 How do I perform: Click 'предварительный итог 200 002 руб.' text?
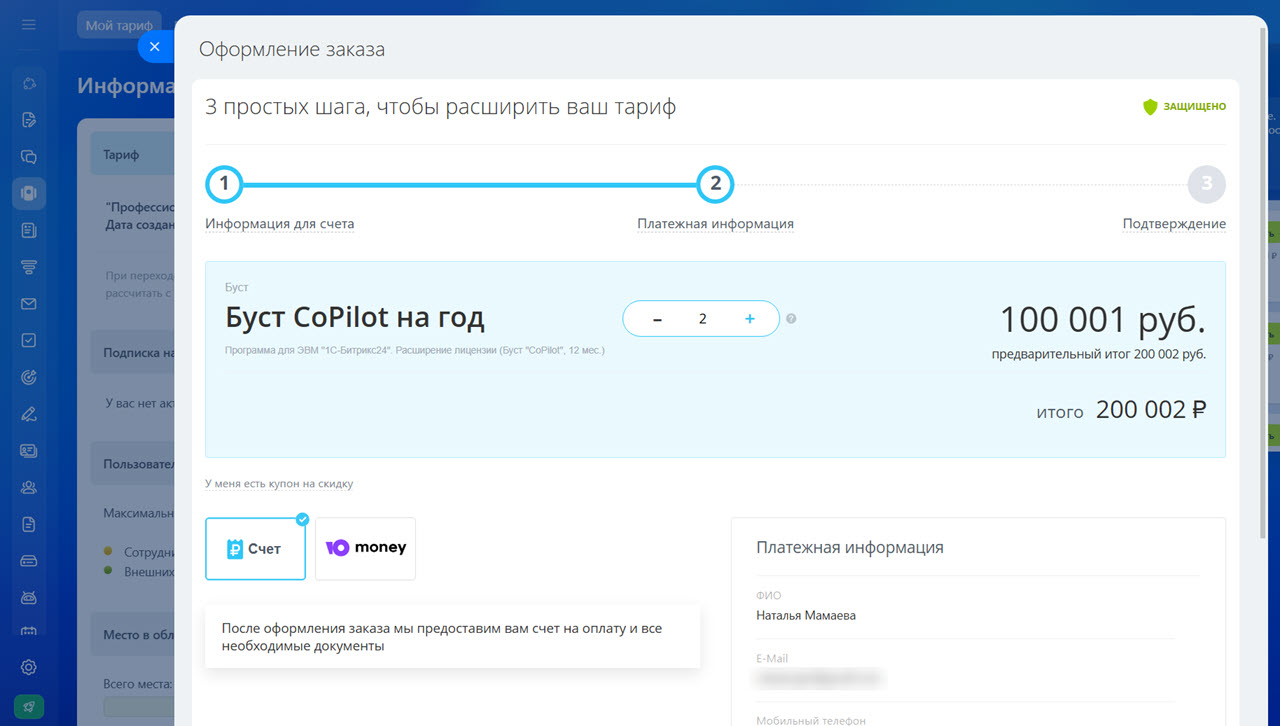point(1099,354)
